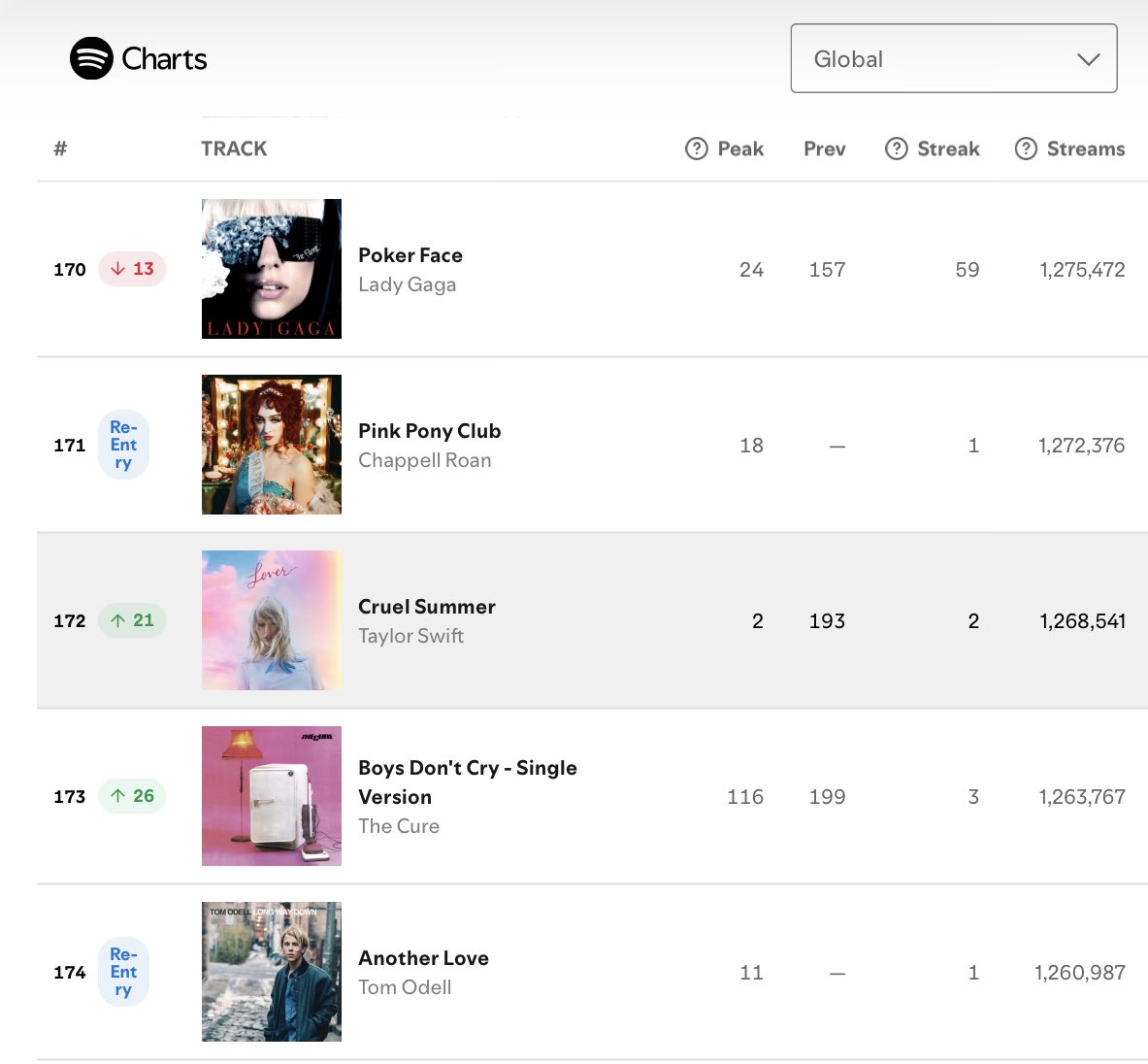Click the Global dropdown chevron arrow

pos(1089,59)
